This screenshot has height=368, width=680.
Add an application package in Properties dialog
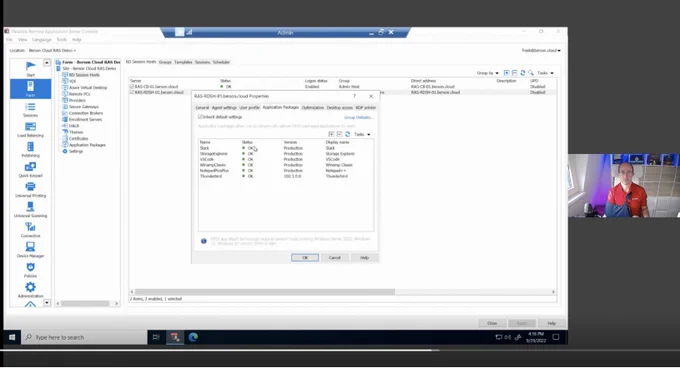(x=331, y=134)
